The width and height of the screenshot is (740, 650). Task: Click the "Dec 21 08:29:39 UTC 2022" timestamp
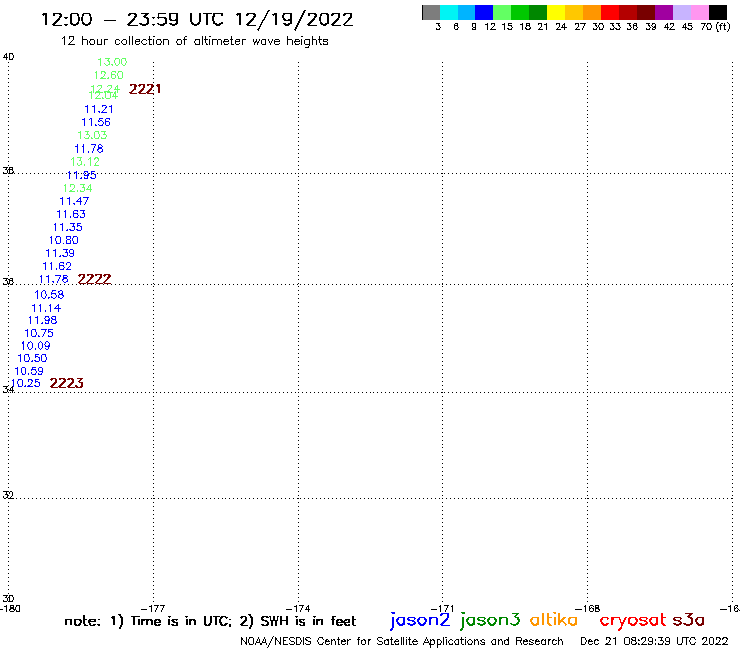(654, 641)
